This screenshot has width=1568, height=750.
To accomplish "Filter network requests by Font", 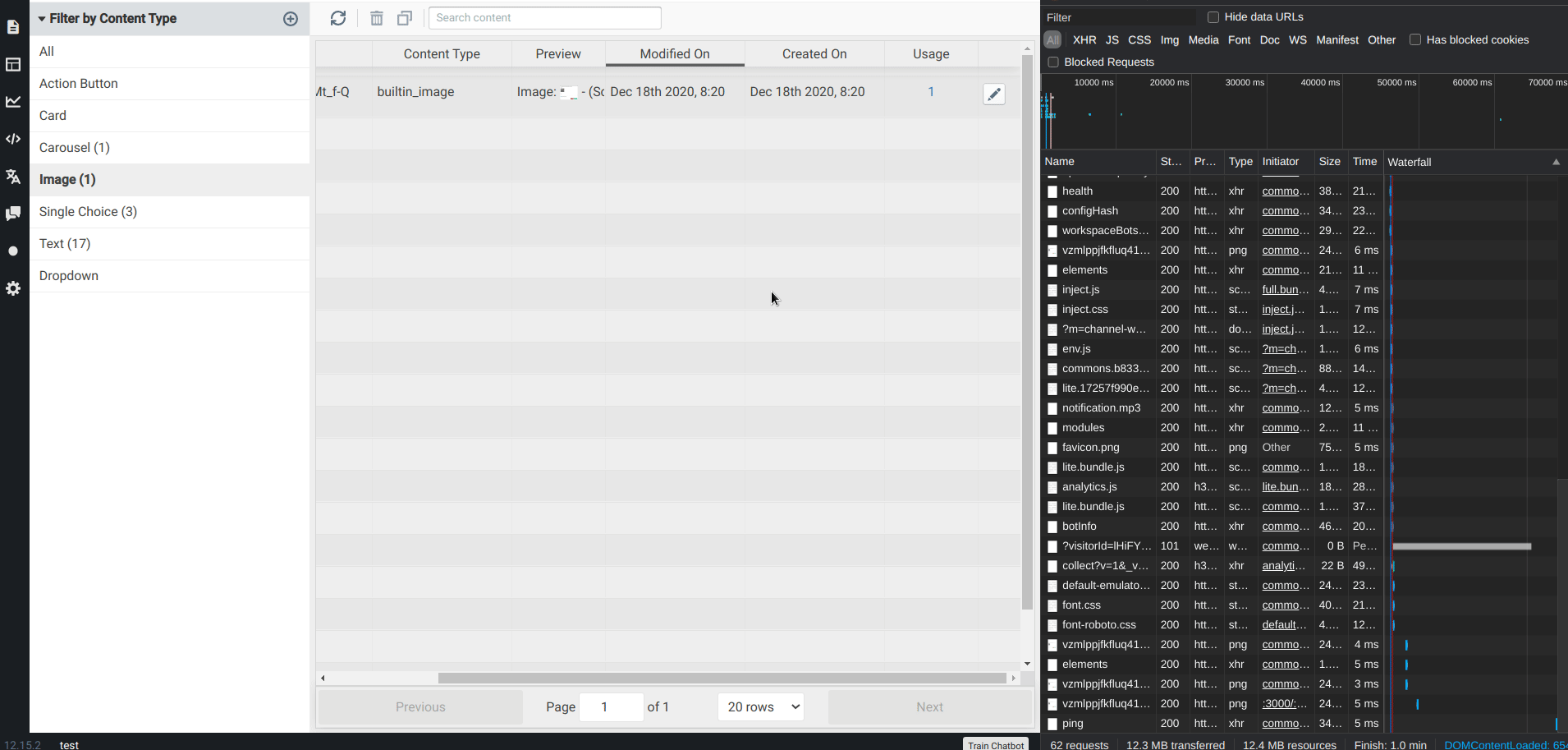I will 1240,39.
